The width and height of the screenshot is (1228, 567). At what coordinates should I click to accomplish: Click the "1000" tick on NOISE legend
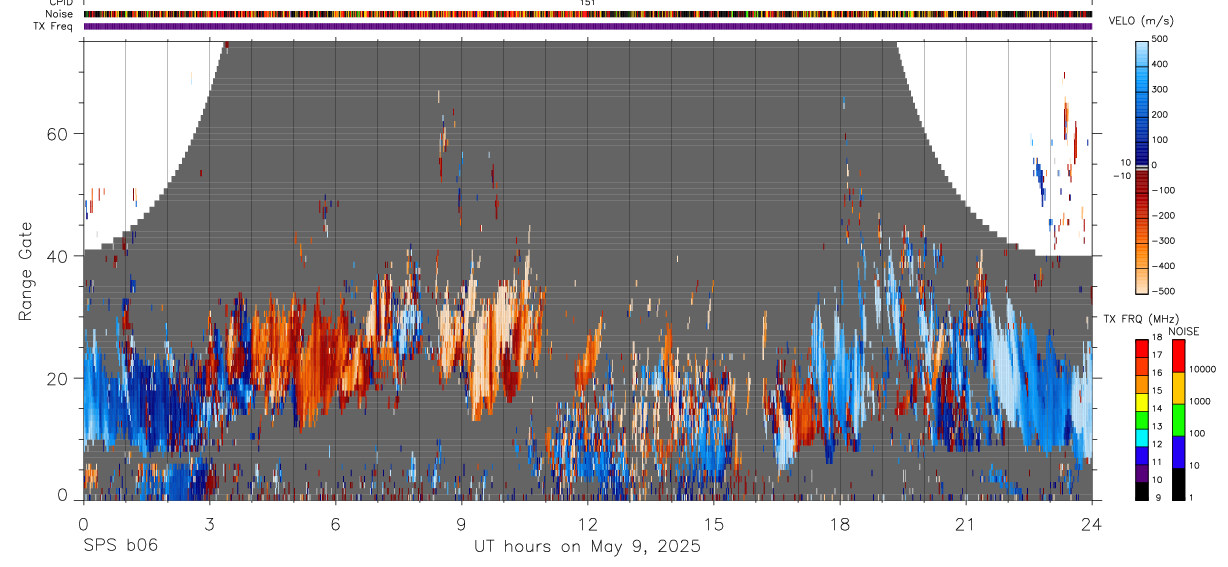(1199, 401)
